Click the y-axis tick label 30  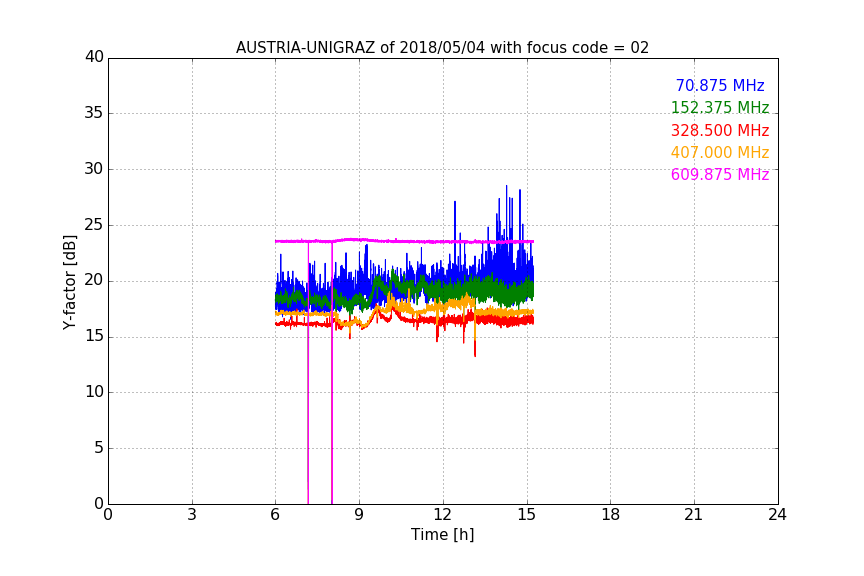pos(94,169)
